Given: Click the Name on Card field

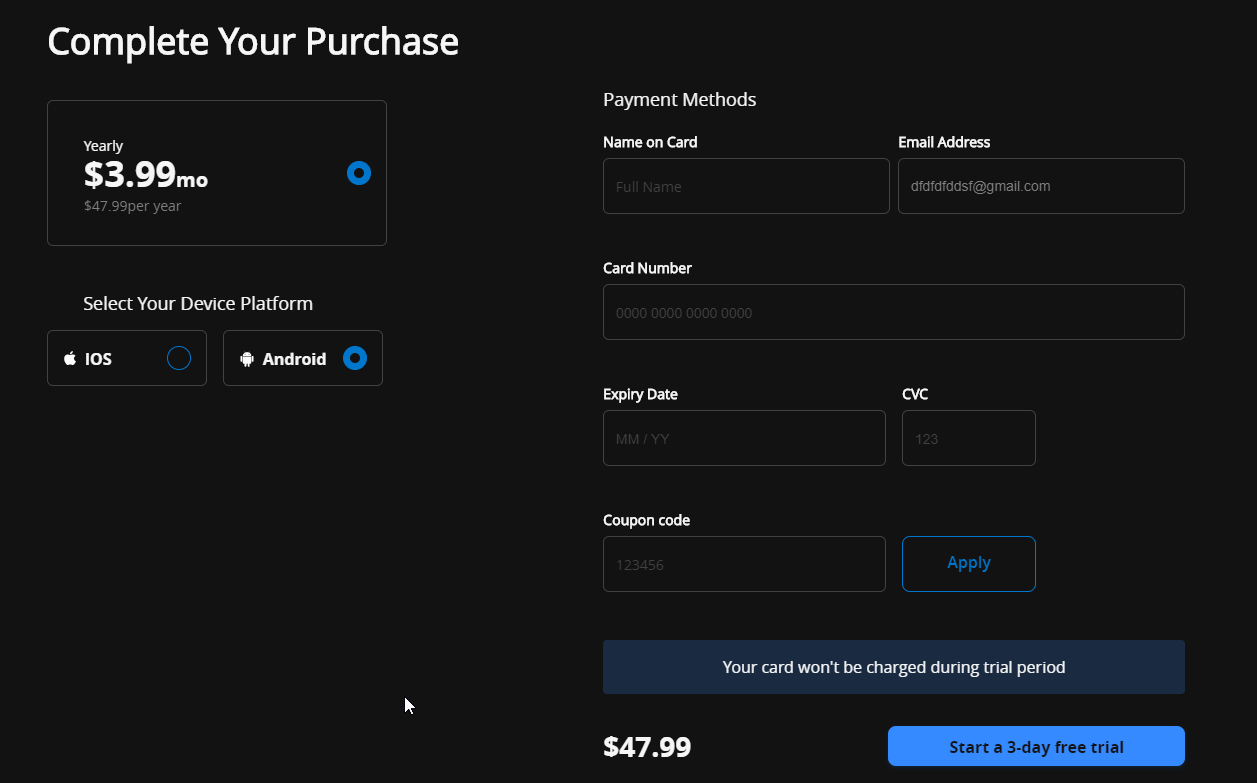Looking at the screenshot, I should [745, 186].
